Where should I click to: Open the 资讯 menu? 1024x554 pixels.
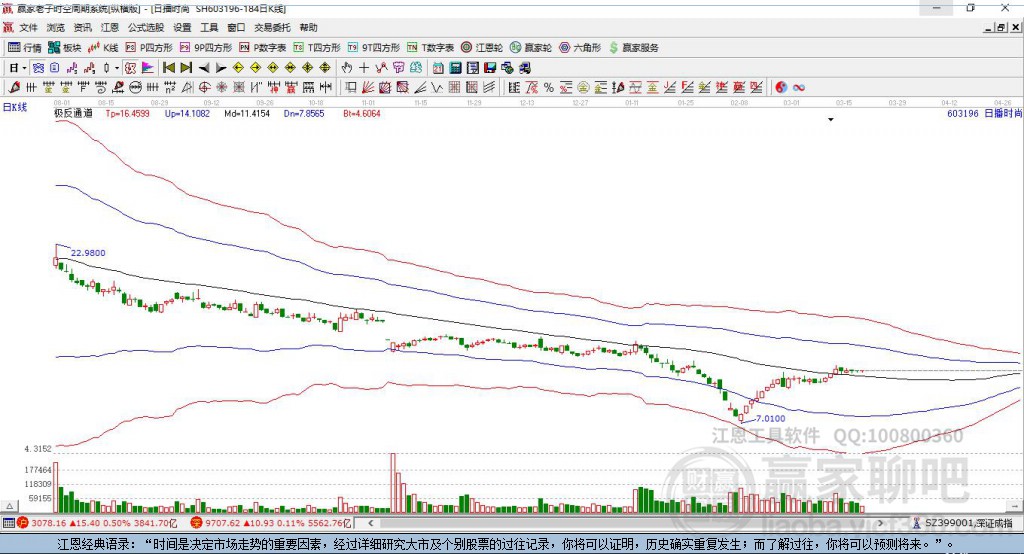point(82,27)
